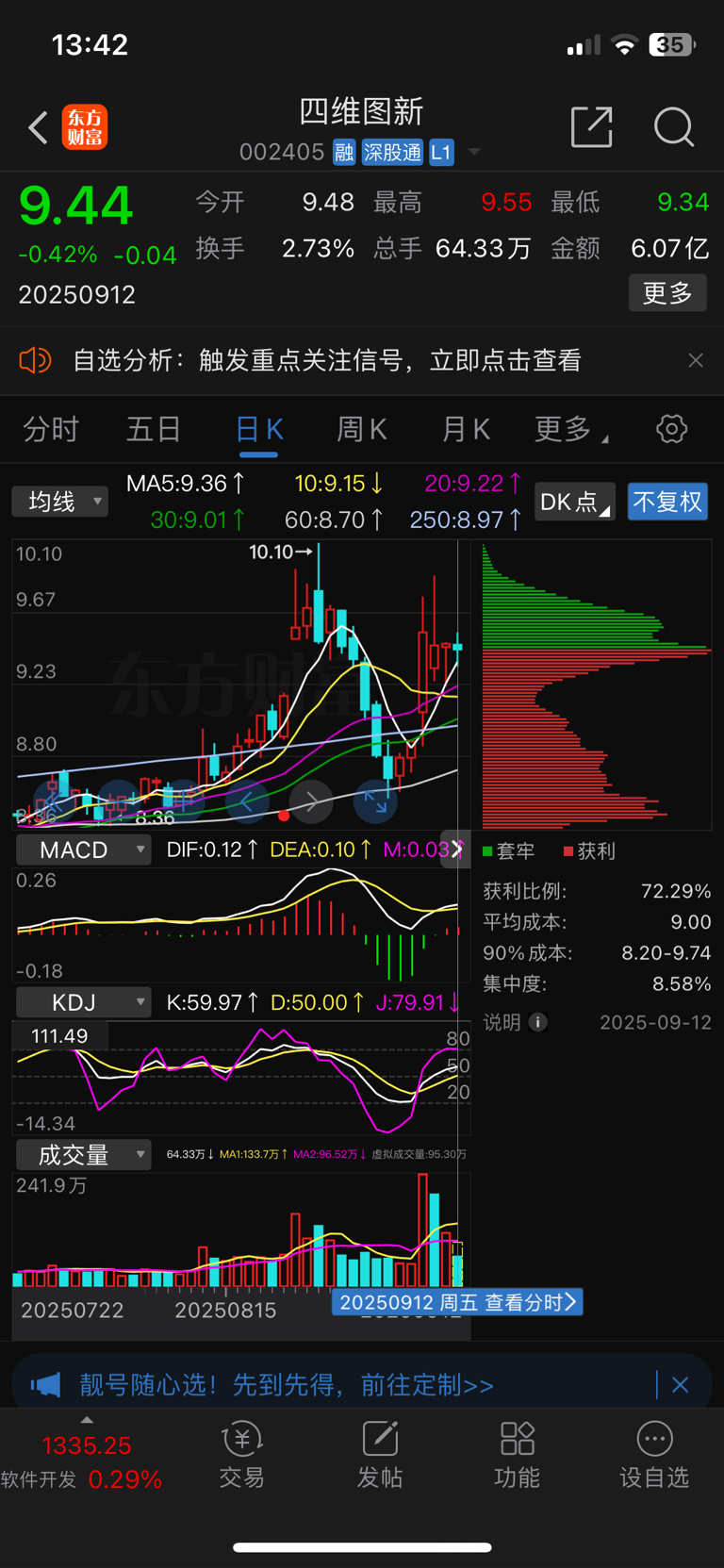Switch to the 分时 tab
This screenshot has height=1568, width=724.
click(51, 430)
